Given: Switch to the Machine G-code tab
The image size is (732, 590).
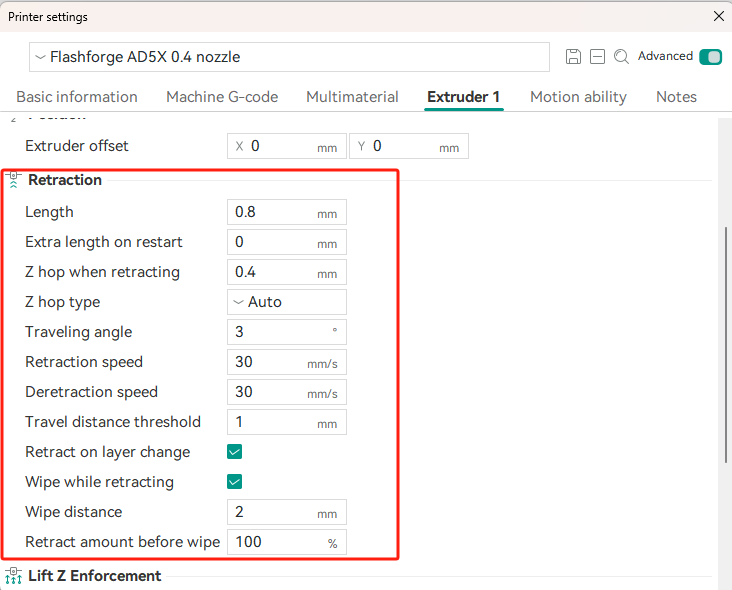Looking at the screenshot, I should 222,97.
